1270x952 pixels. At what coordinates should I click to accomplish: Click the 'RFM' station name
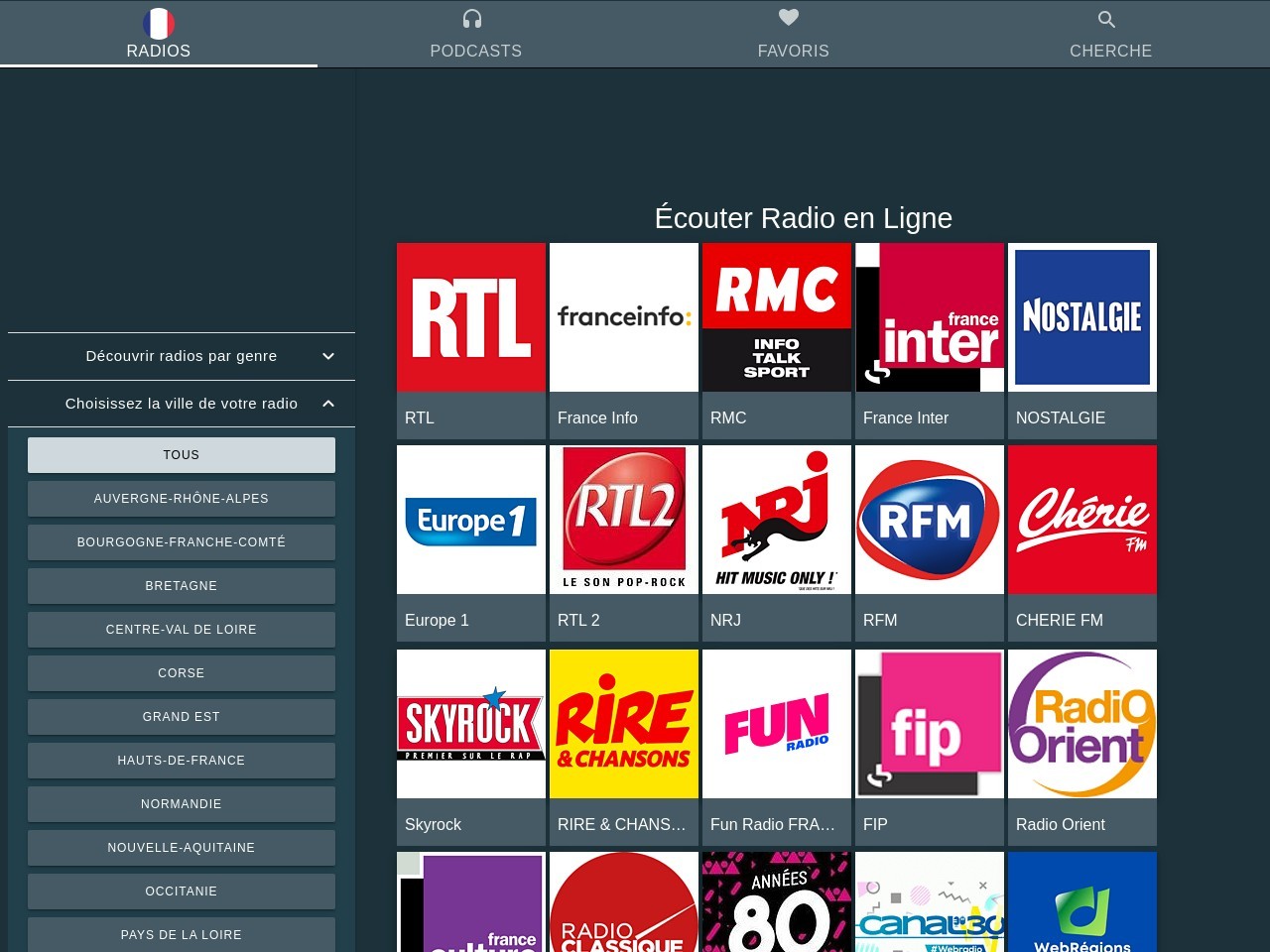coord(880,621)
